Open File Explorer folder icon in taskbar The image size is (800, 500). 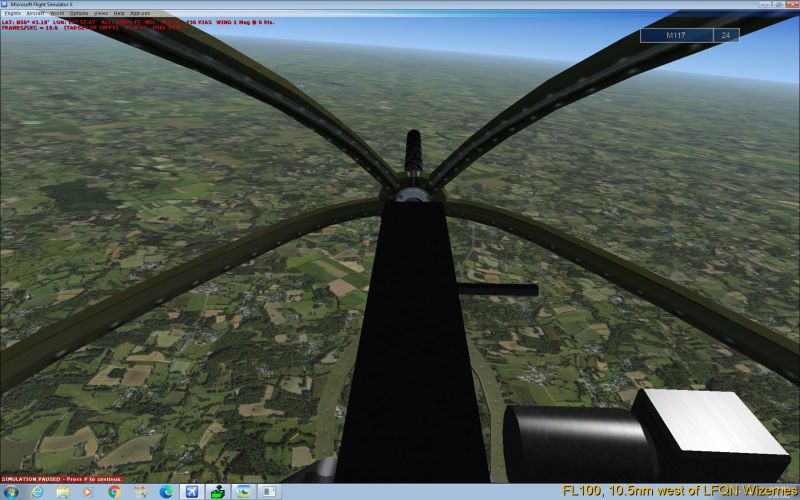63,492
